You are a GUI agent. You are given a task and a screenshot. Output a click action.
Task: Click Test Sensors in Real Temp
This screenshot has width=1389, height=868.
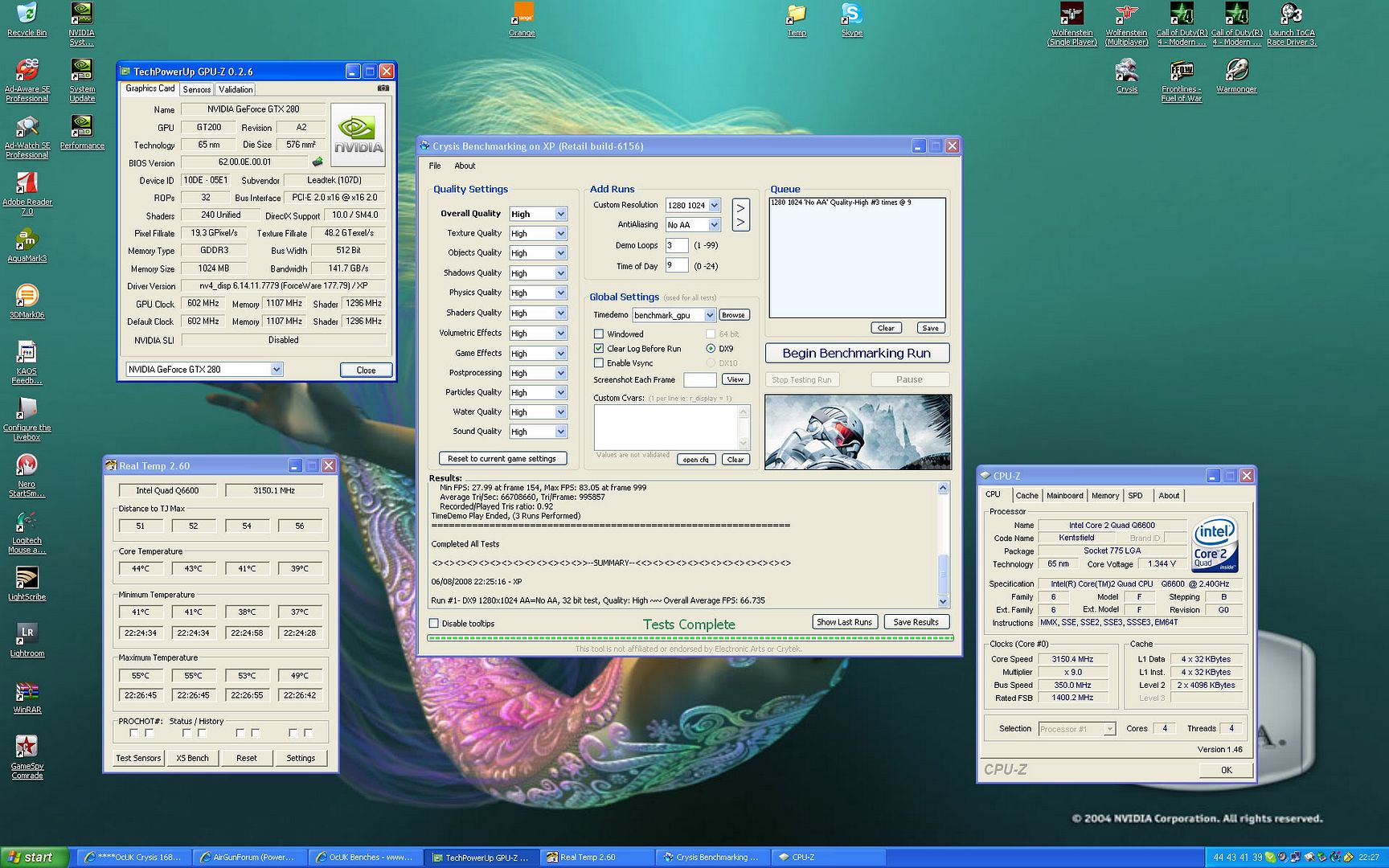click(138, 757)
